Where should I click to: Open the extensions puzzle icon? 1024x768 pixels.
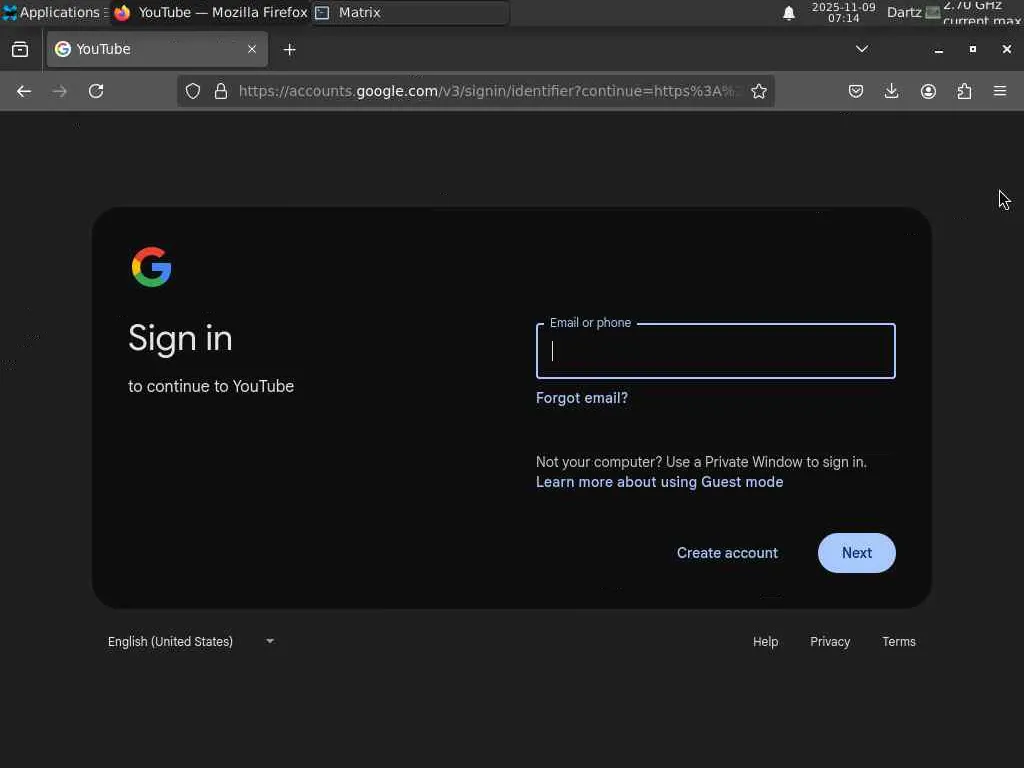click(964, 91)
